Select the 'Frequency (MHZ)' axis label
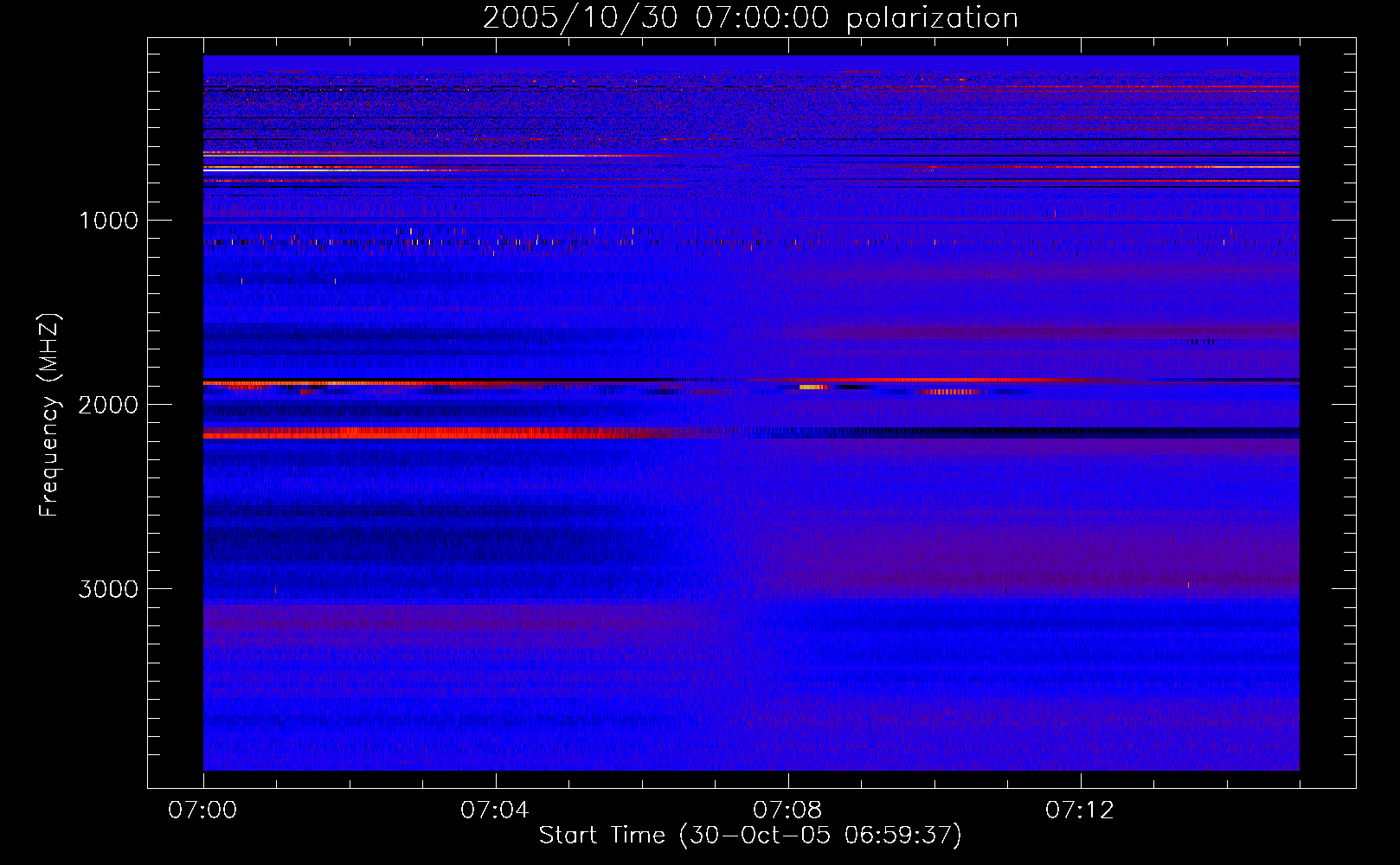The image size is (1400, 865). [49, 415]
